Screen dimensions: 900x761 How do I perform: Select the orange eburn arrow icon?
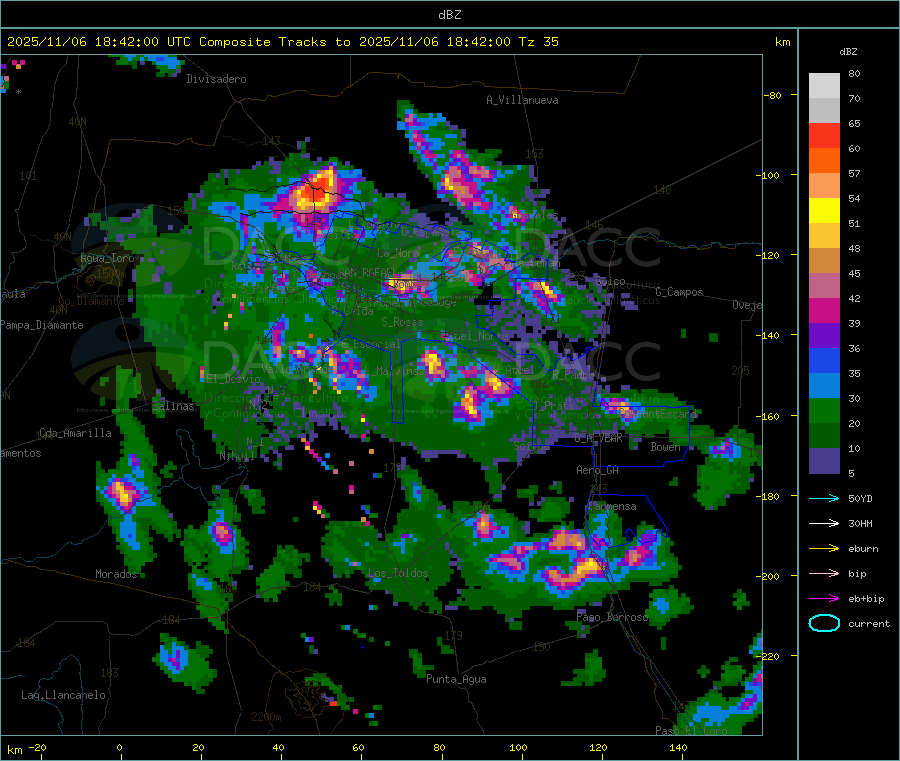824,548
